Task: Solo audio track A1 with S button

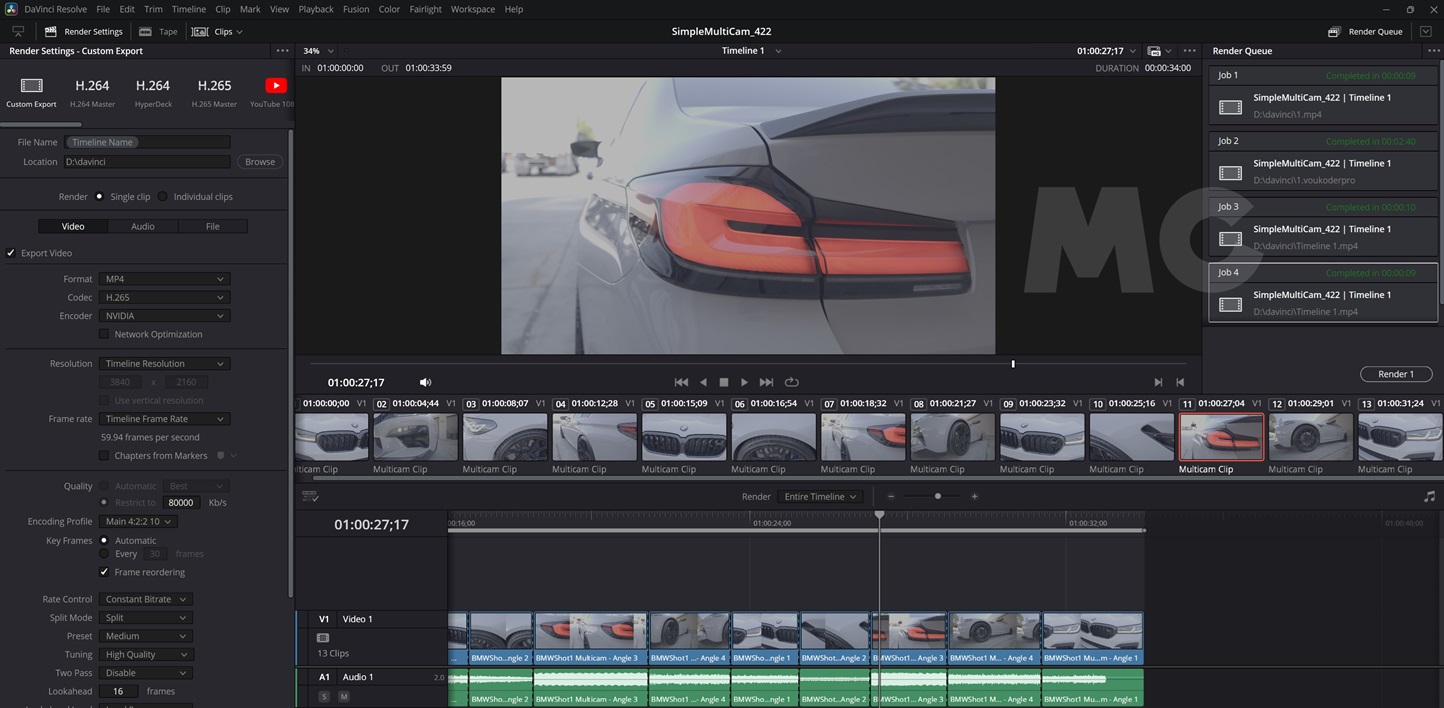Action: (324, 696)
